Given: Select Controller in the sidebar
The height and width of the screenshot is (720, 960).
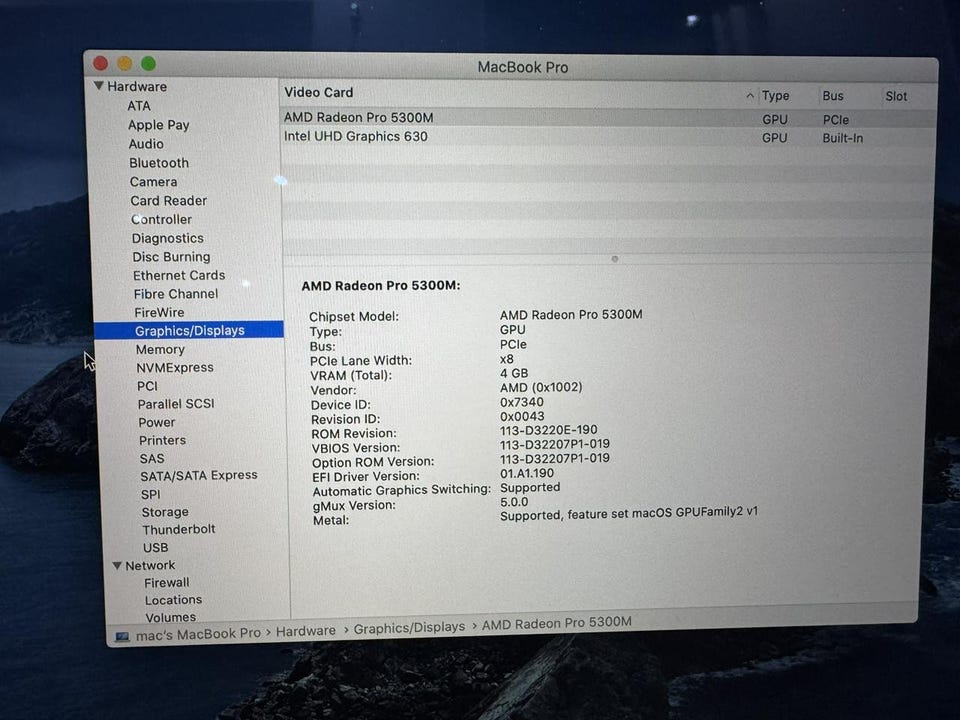Looking at the screenshot, I should [x=162, y=219].
